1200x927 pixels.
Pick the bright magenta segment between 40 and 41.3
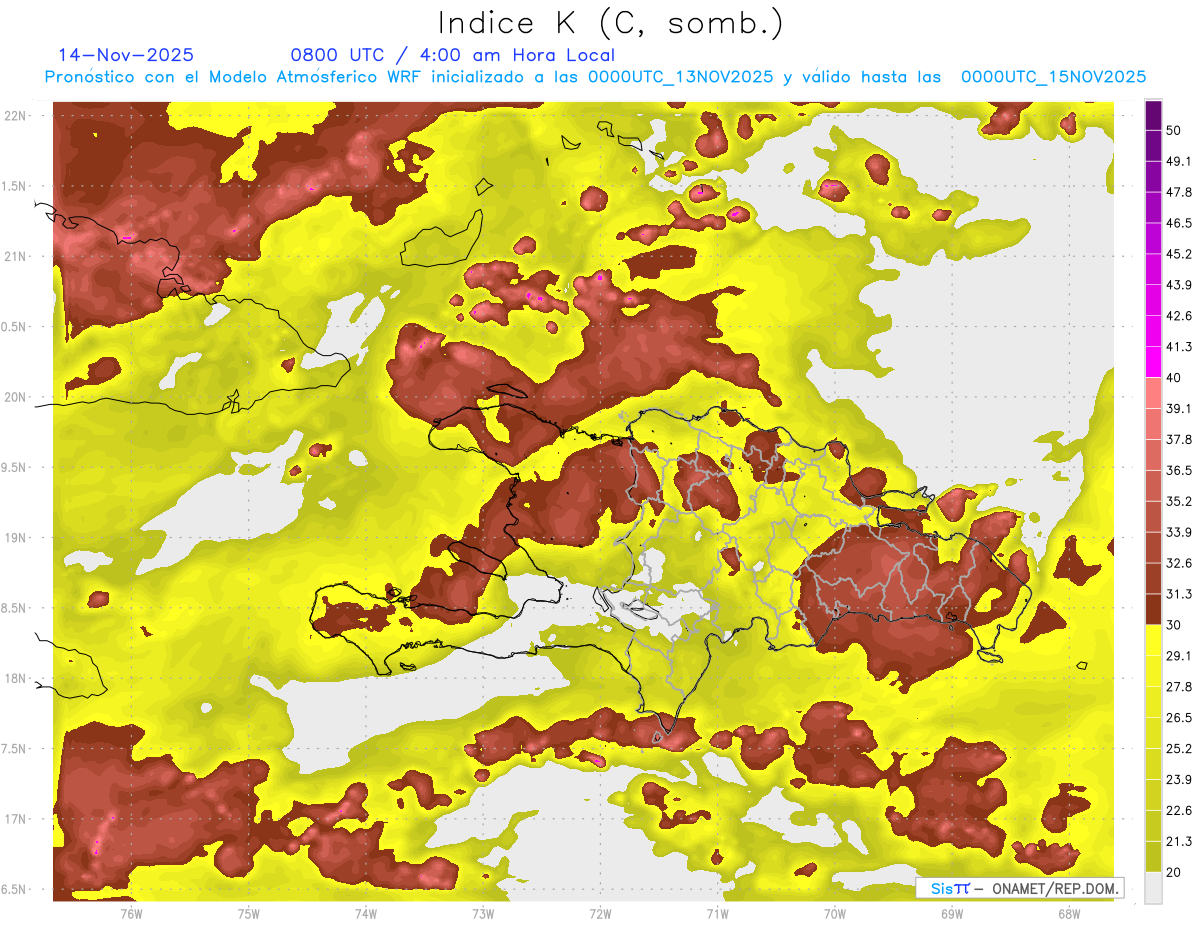[1153, 362]
